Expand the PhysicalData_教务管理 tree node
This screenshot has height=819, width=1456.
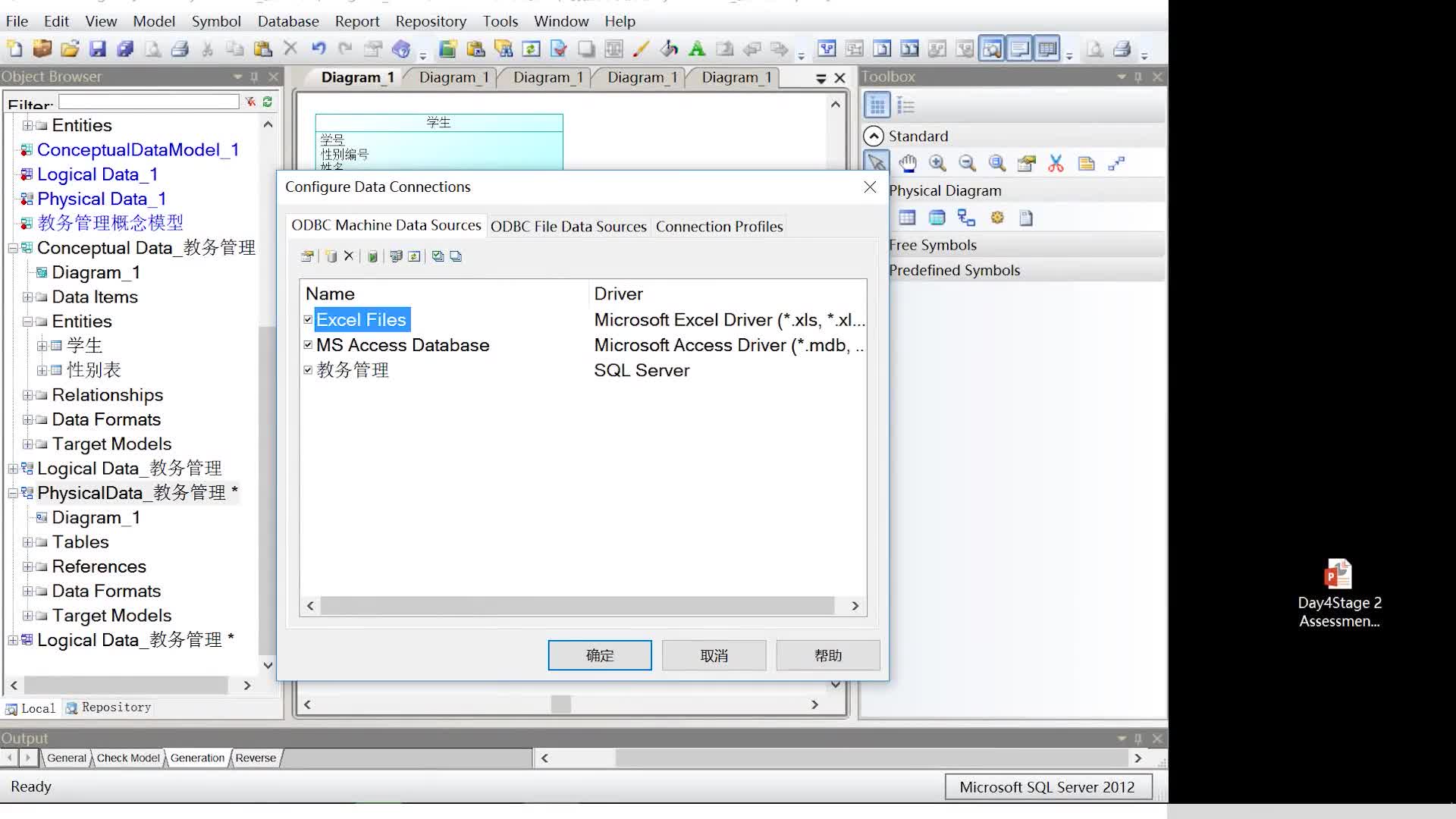click(11, 494)
